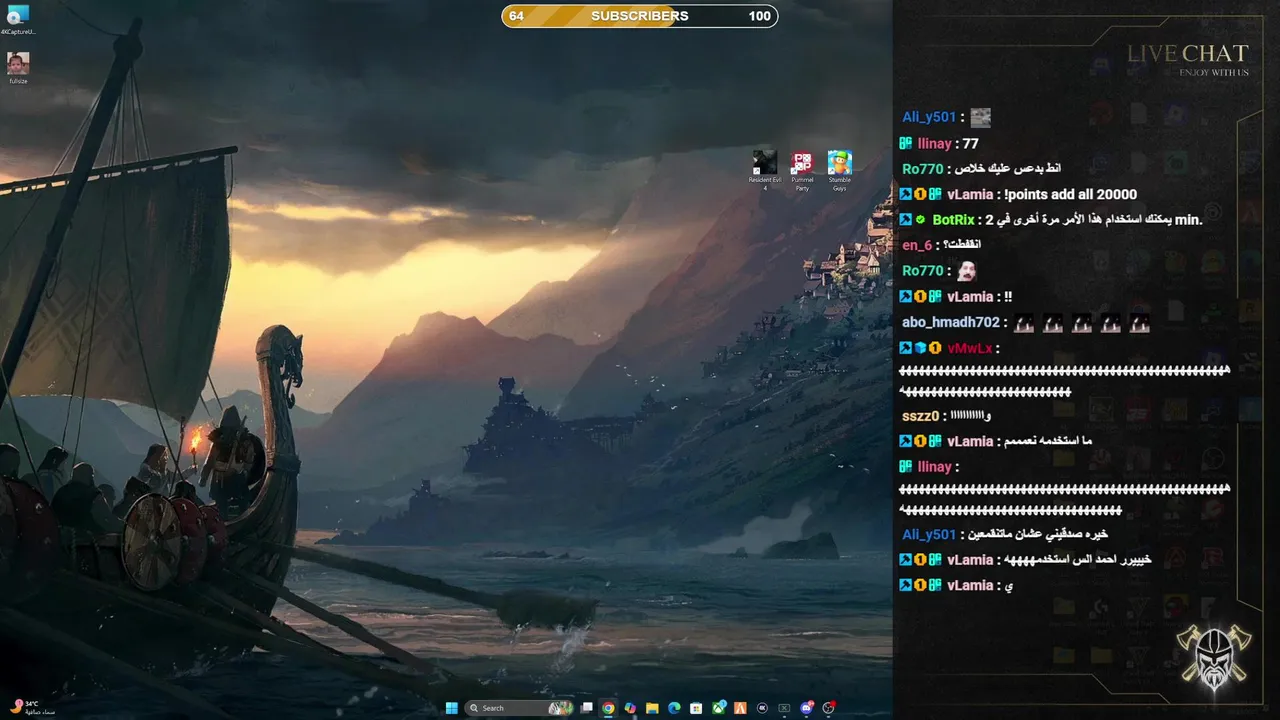Click the viking skull logo in chat overlay

pos(1213,657)
